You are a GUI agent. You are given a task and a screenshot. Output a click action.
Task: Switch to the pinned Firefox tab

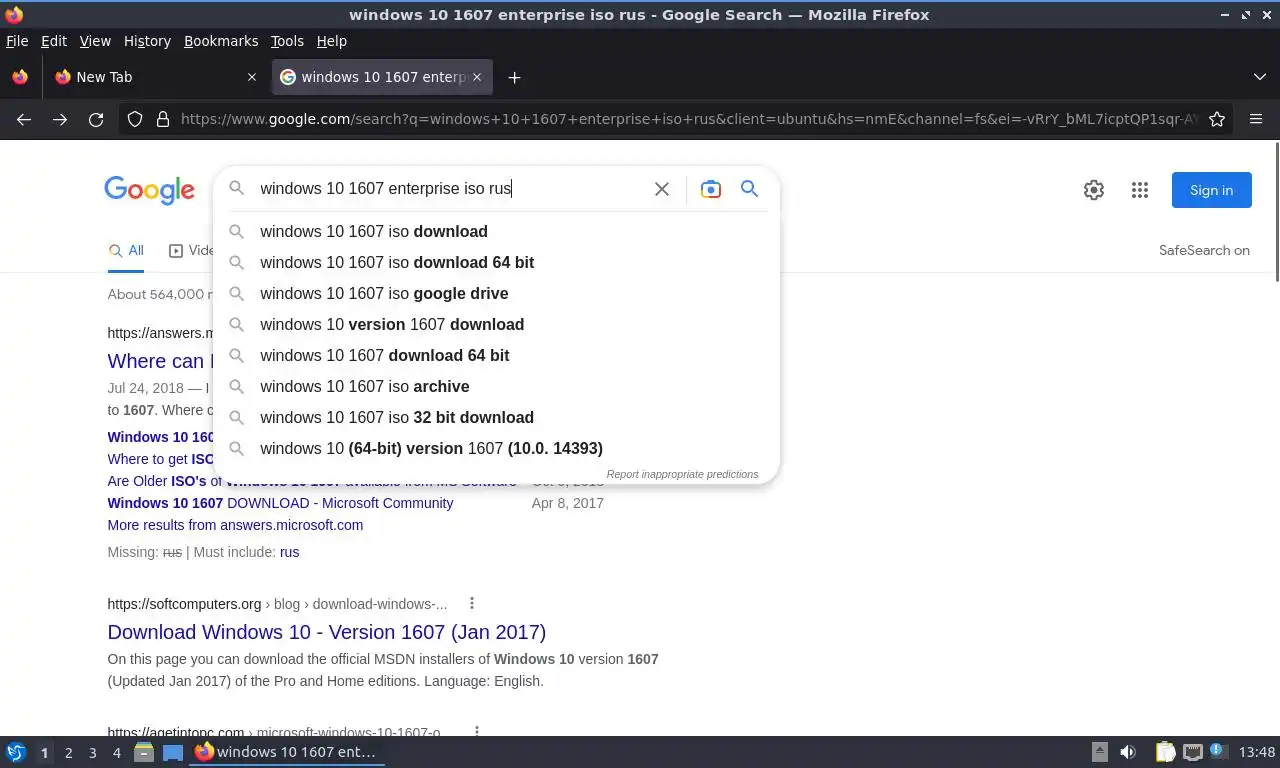(20, 77)
